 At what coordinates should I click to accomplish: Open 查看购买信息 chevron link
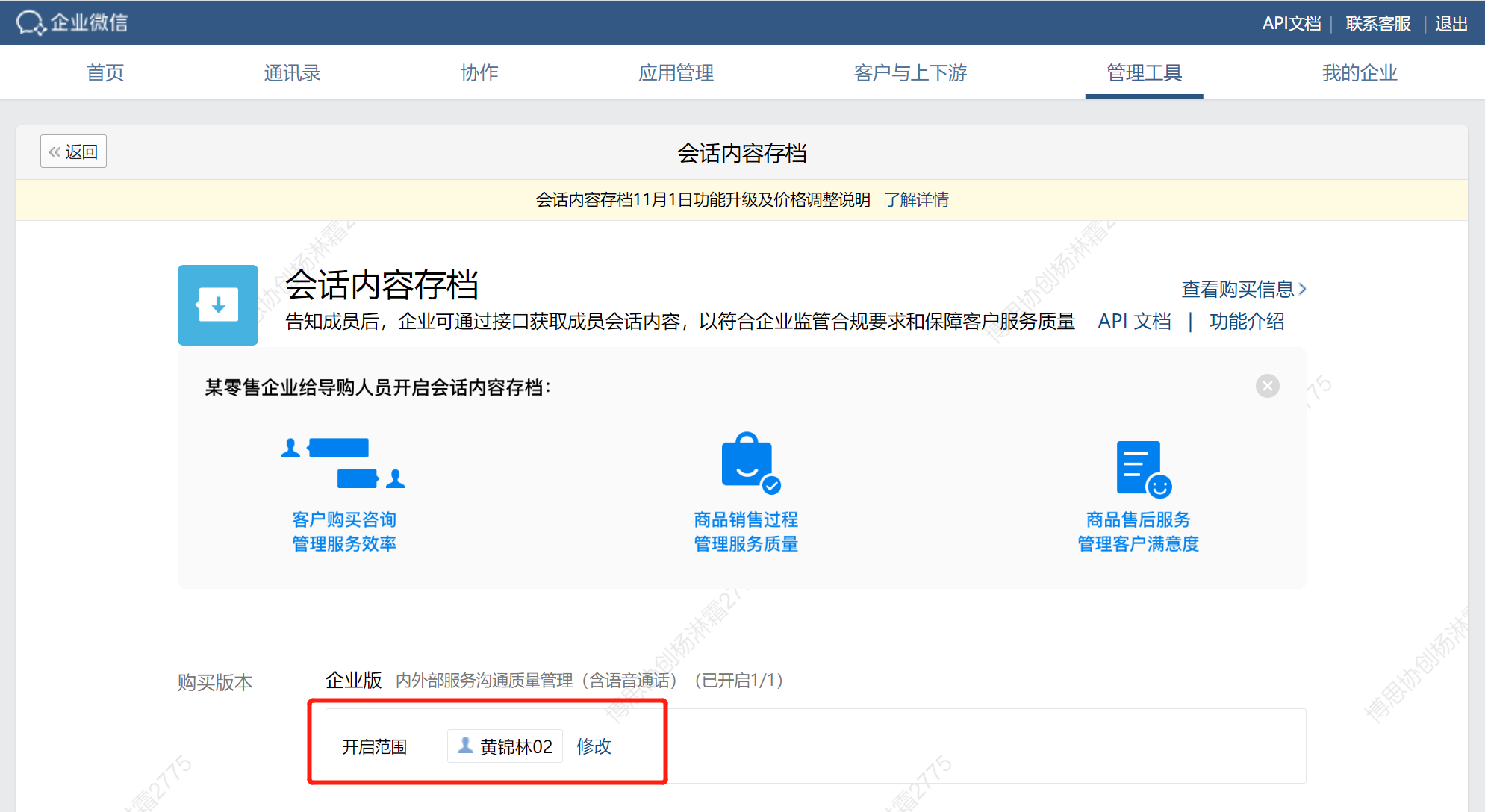pyautogui.click(x=1243, y=289)
